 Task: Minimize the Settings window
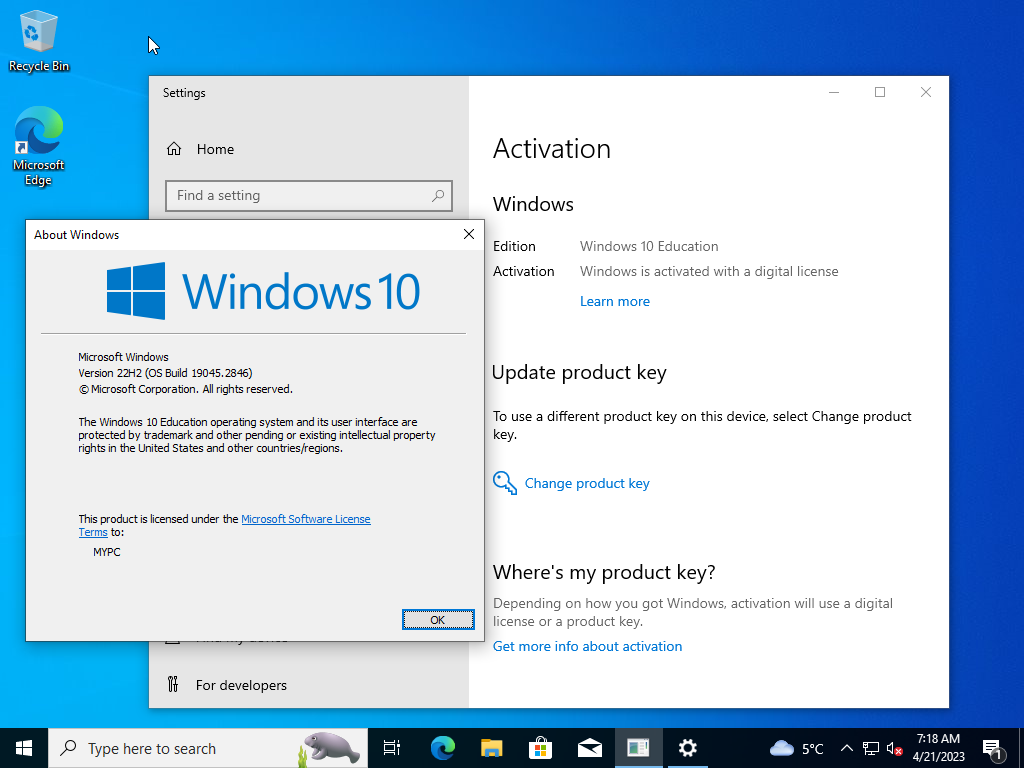pyautogui.click(x=834, y=92)
